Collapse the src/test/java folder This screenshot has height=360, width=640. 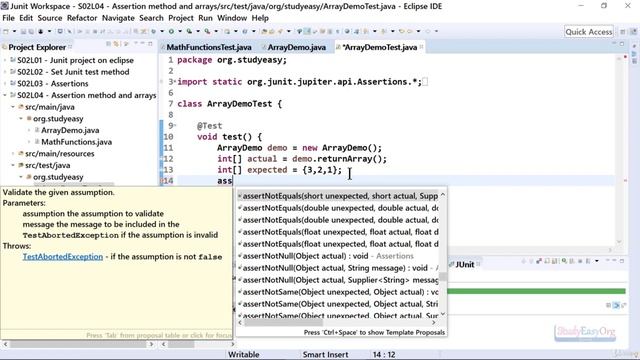(x=13, y=165)
